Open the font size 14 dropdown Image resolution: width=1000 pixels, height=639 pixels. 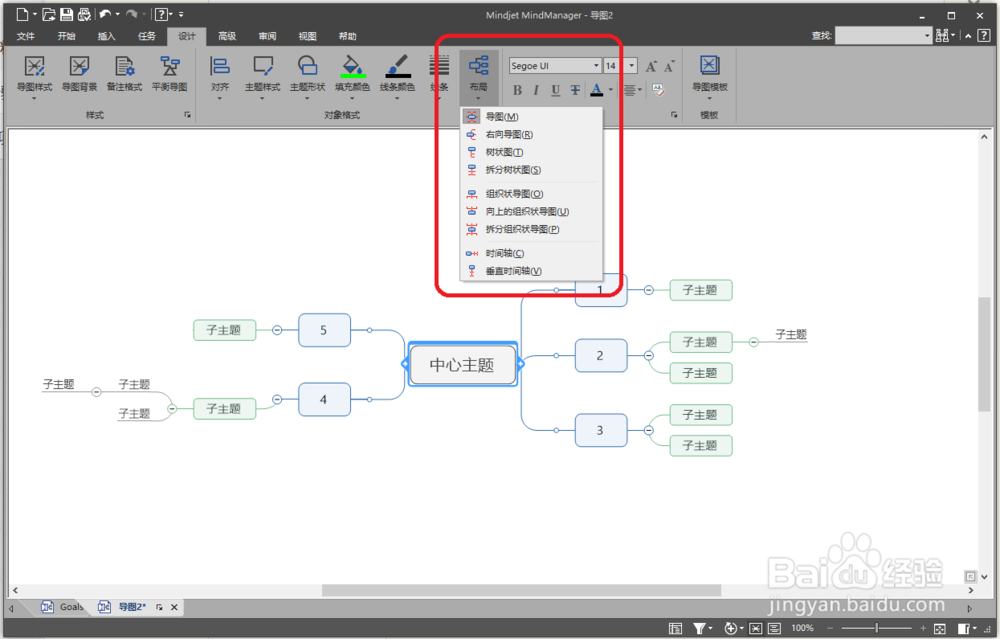631,66
